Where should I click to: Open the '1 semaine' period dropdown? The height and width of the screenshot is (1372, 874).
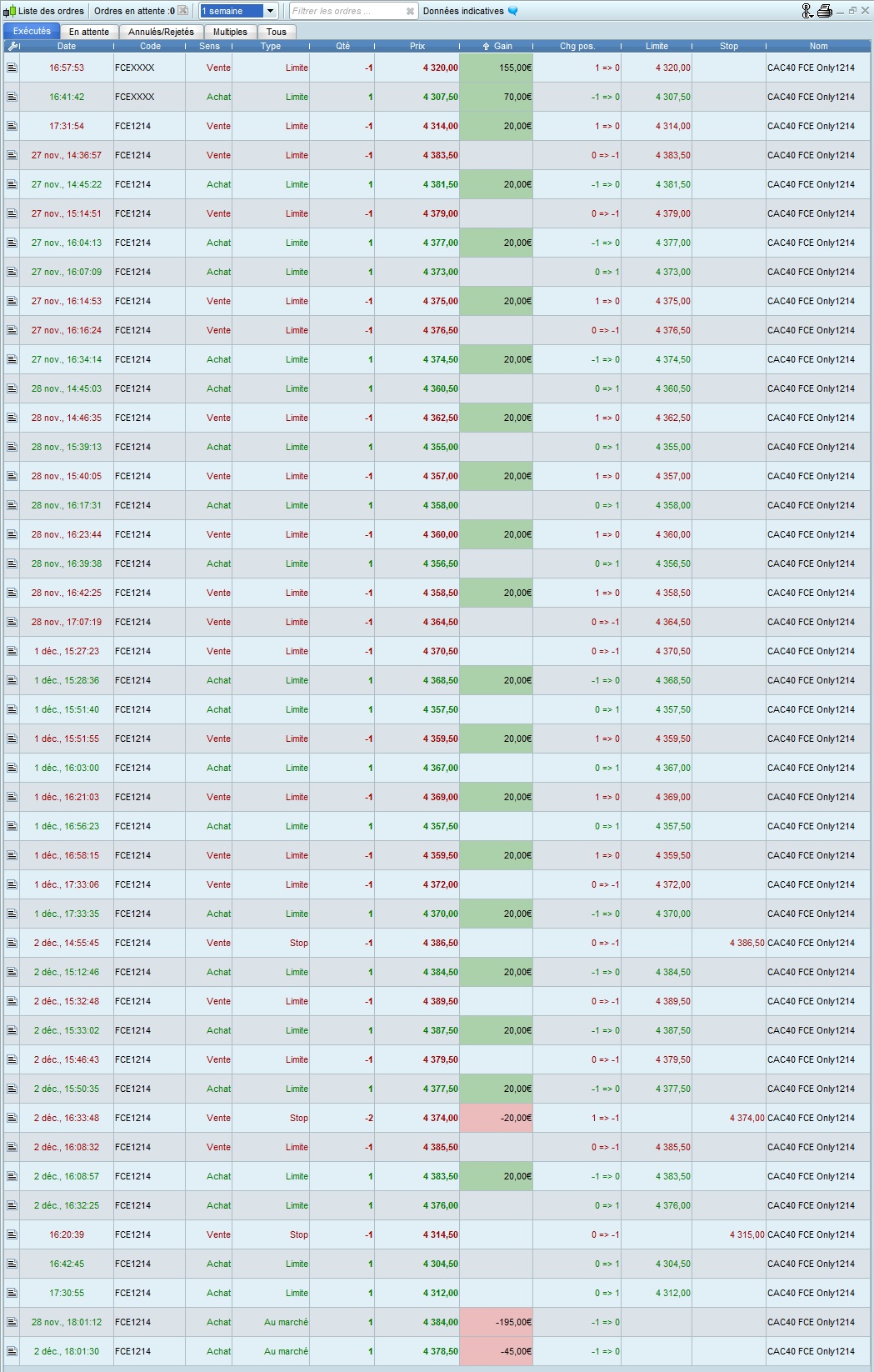(270, 11)
